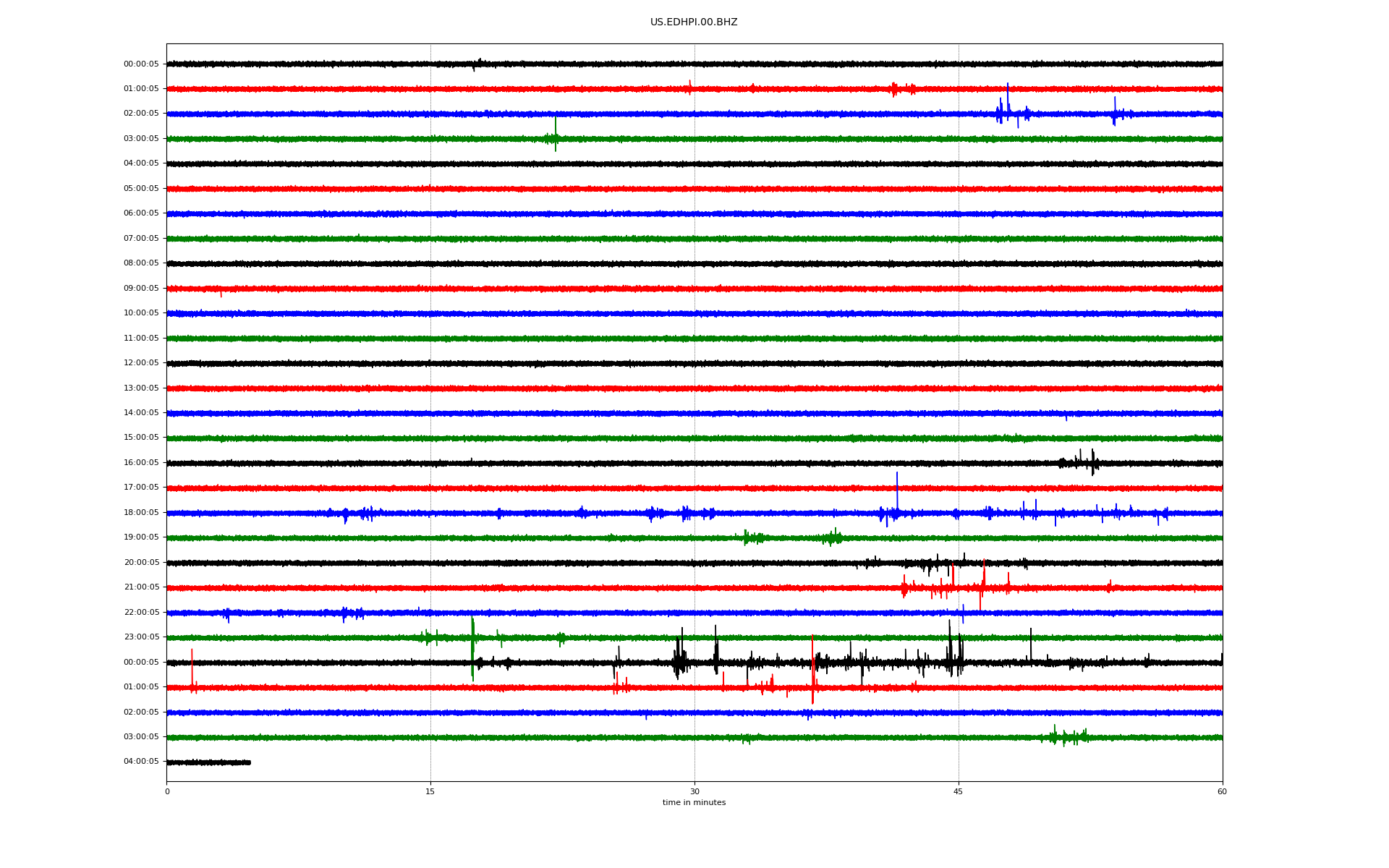
Task: Click the x-axis tick label 60
Action: (1222, 791)
